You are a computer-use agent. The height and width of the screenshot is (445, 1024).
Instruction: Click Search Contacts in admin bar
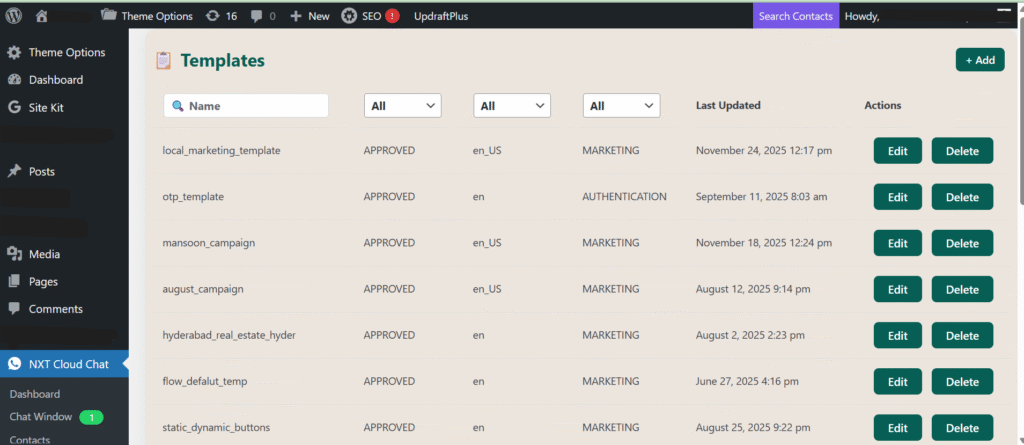(795, 16)
